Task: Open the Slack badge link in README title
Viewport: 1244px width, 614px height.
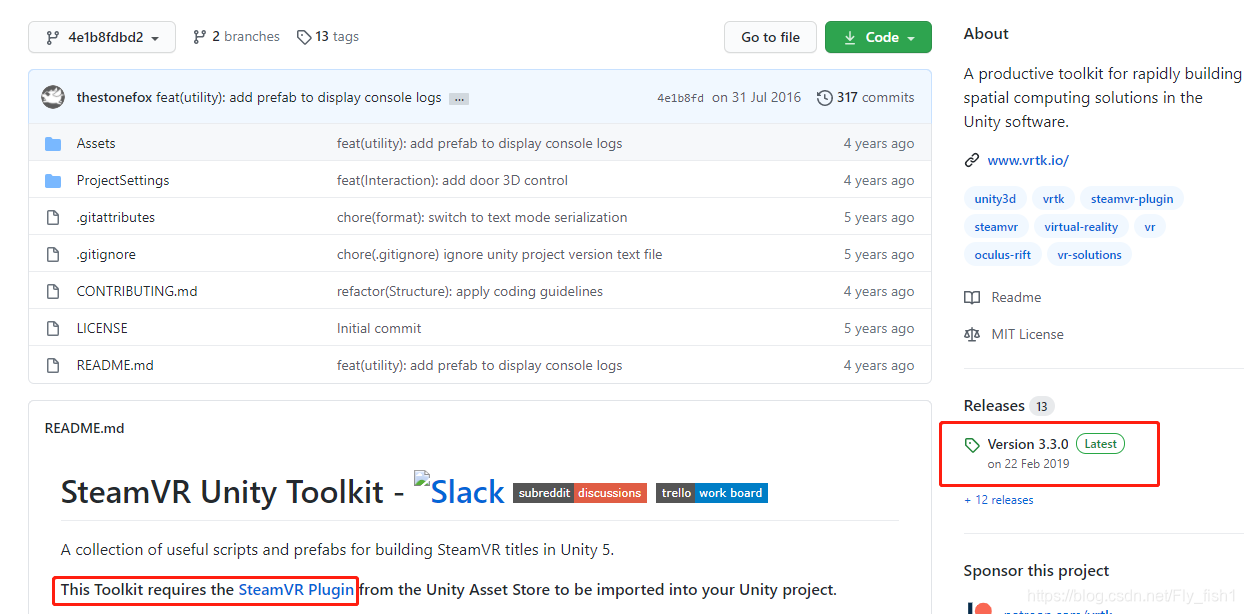Action: point(459,492)
